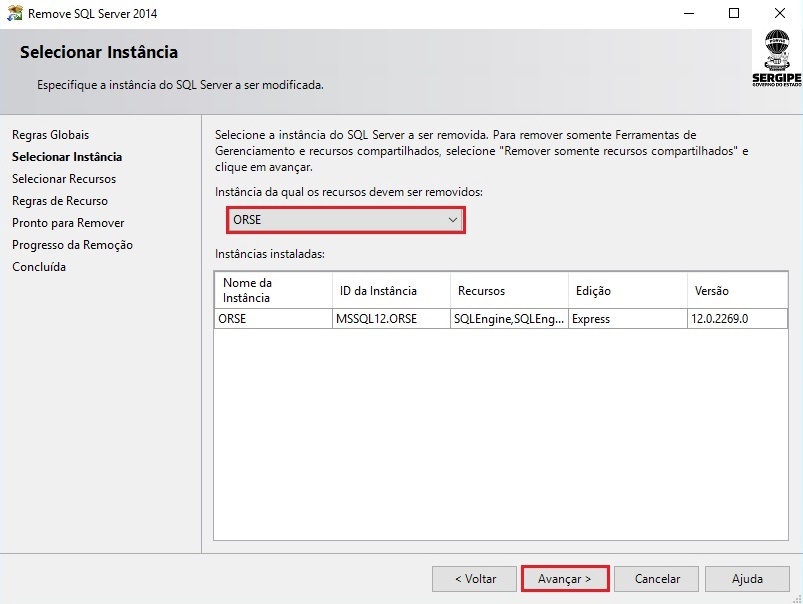Open the ORSE instance dropdown
803x604 pixels.
[x=346, y=220]
